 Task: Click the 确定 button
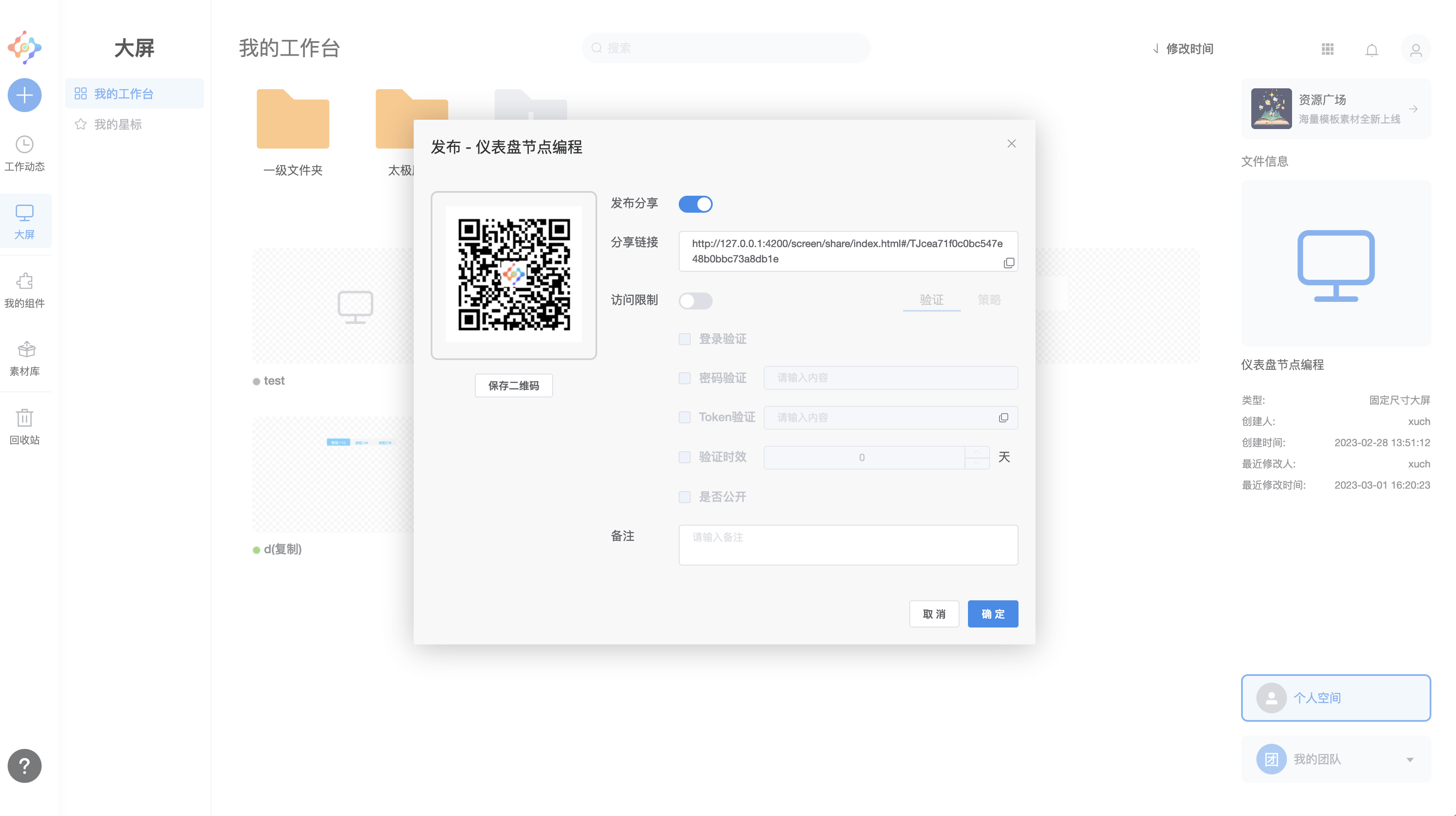(993, 613)
